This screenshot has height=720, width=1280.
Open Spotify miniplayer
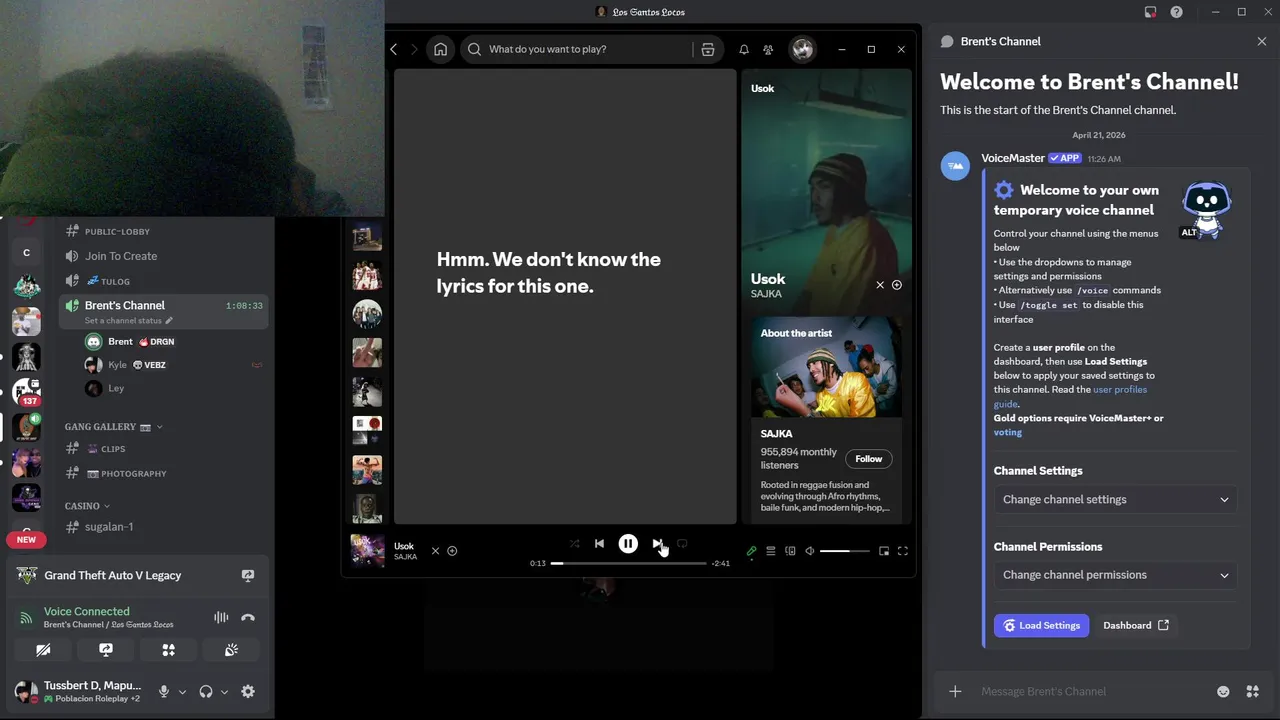[x=884, y=551]
